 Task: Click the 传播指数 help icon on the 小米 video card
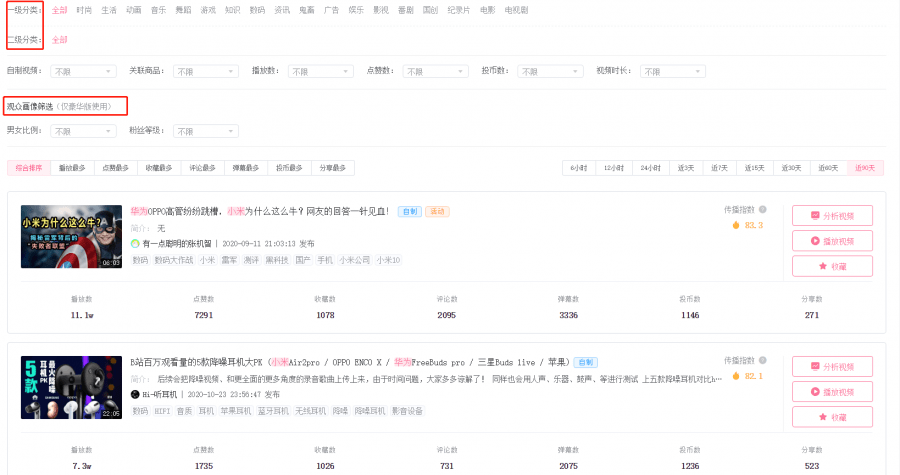tap(762, 209)
